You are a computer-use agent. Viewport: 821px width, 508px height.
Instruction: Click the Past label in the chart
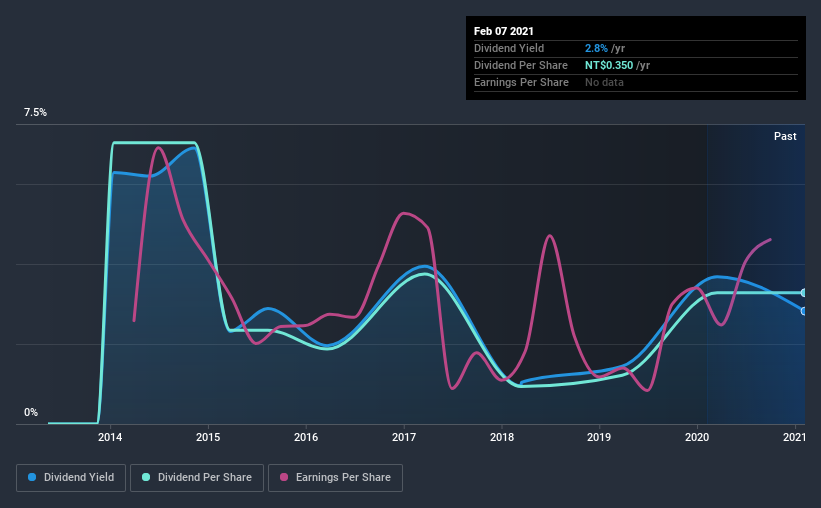click(x=785, y=136)
